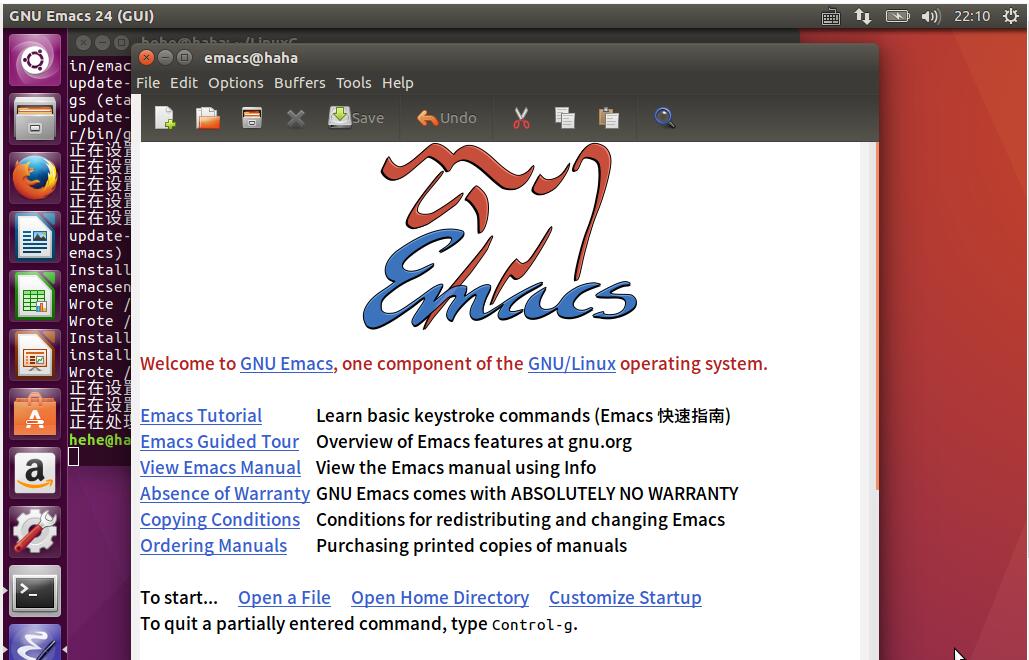Click the Cut scissors icon
This screenshot has width=1029, height=660.
521,118
